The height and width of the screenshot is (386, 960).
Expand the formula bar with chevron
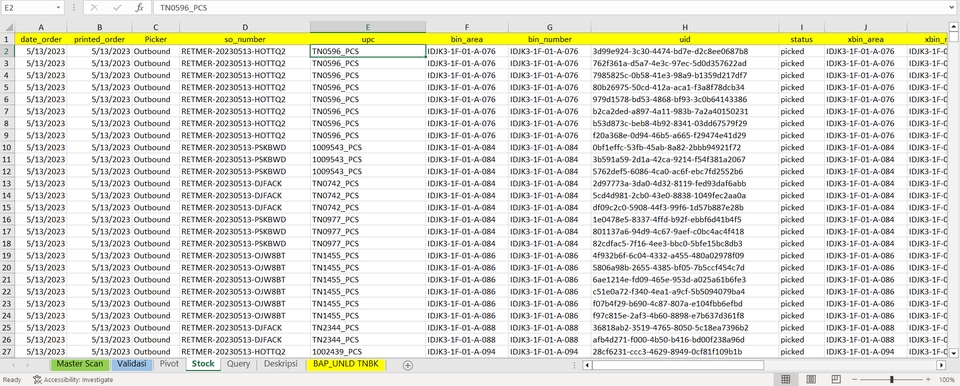[x=950, y=7]
